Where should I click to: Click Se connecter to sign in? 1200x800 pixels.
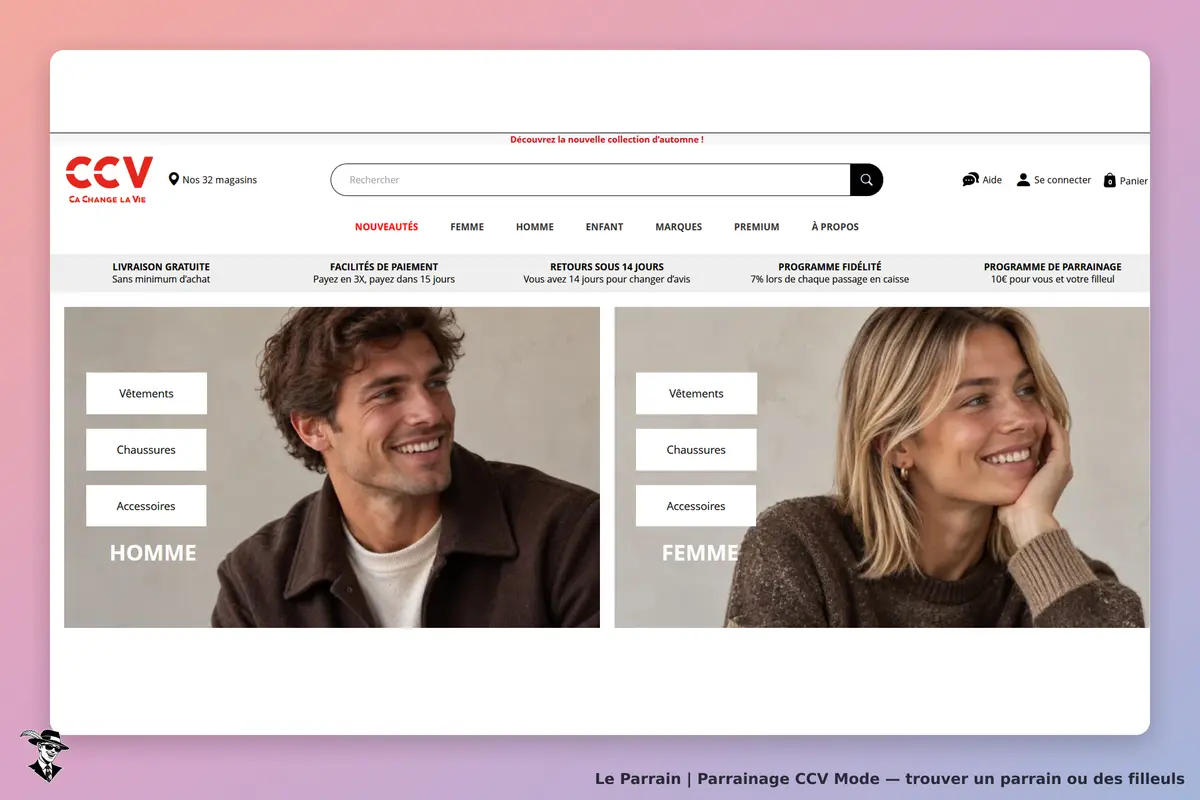point(1054,180)
